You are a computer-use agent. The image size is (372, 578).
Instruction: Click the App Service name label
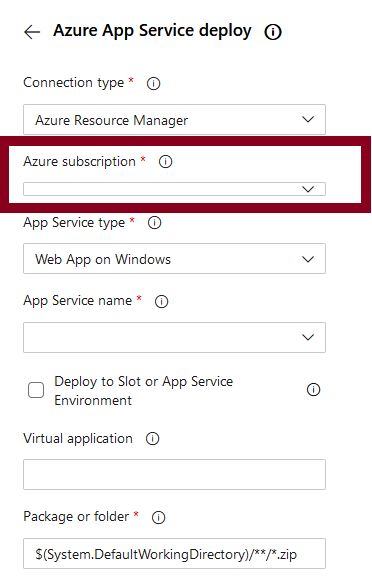click(x=77, y=301)
